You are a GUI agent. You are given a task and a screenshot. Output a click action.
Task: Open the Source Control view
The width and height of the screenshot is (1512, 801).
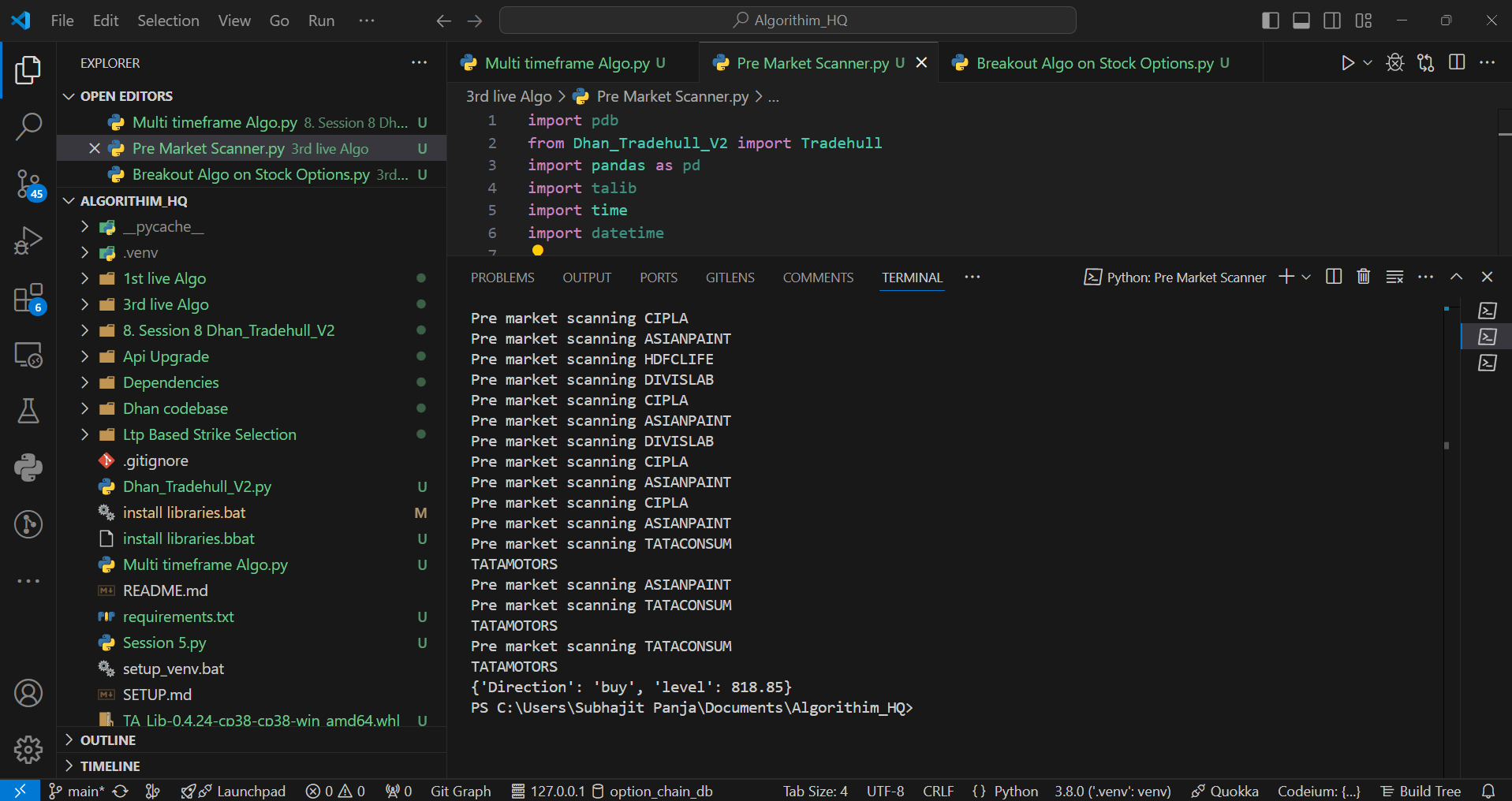(x=28, y=184)
